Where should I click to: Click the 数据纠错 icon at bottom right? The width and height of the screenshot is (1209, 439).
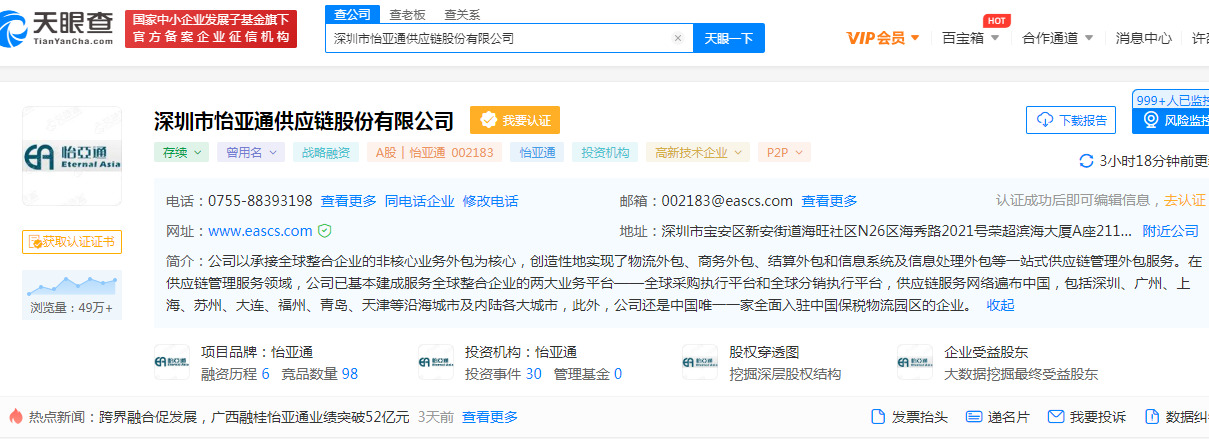pos(1151,416)
